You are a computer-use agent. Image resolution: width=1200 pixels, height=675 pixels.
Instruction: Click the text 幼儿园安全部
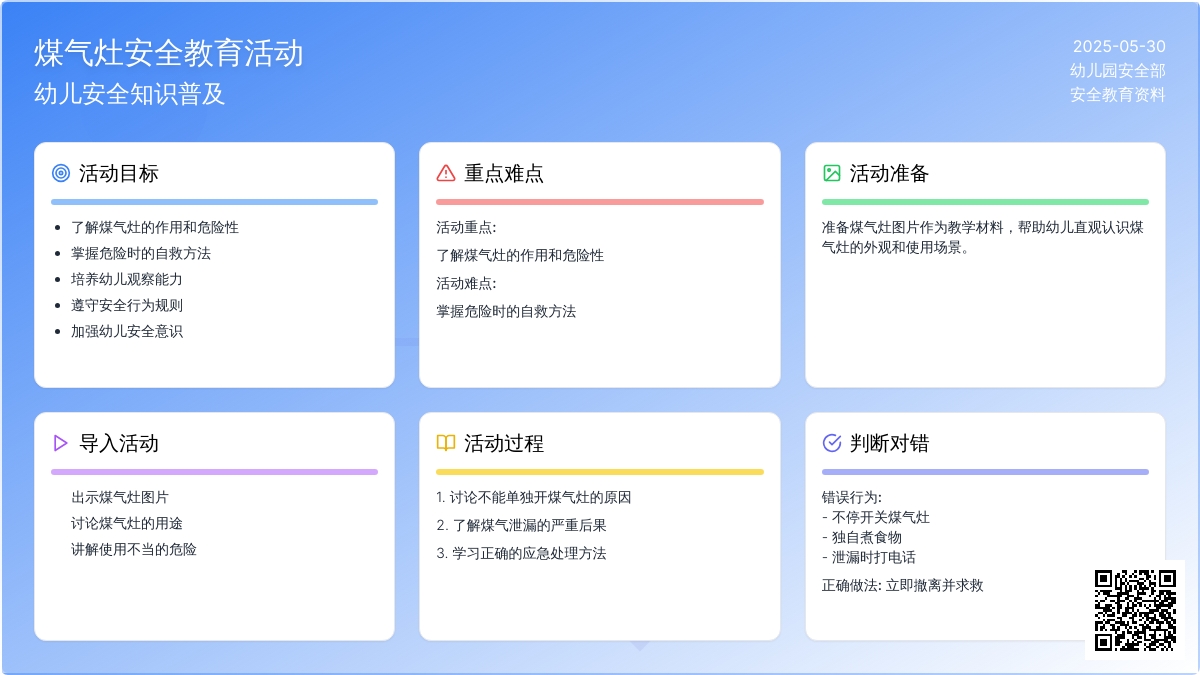[1118, 70]
